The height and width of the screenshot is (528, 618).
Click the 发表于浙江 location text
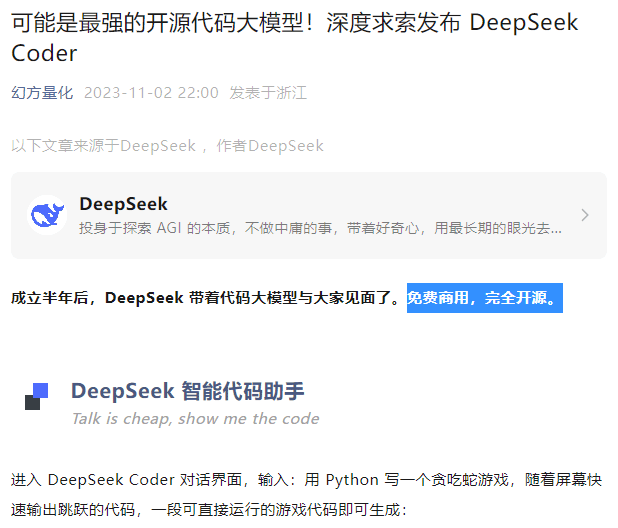coord(268,93)
